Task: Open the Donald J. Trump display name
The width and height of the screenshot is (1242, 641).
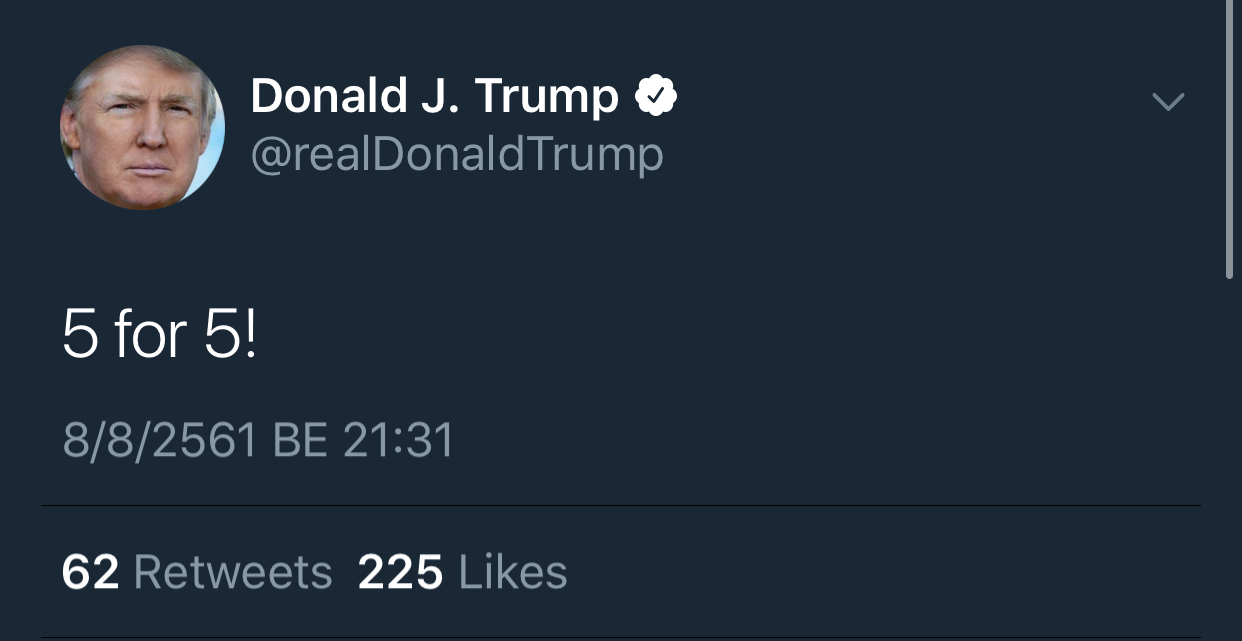Action: pyautogui.click(x=434, y=96)
